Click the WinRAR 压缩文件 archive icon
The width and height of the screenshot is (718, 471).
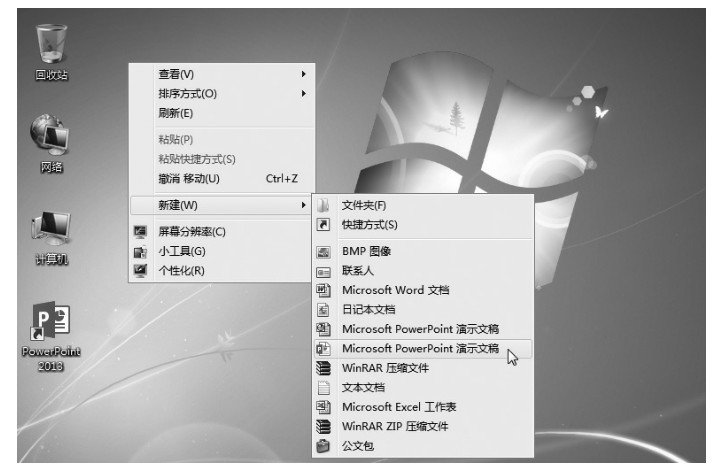pyautogui.click(x=323, y=368)
